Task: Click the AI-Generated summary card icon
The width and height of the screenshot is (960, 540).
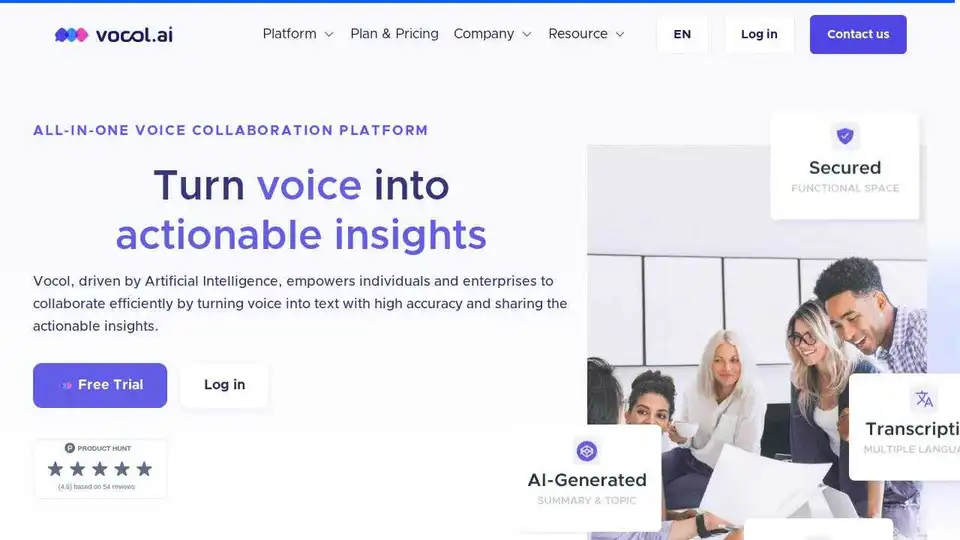Action: [x=587, y=451]
